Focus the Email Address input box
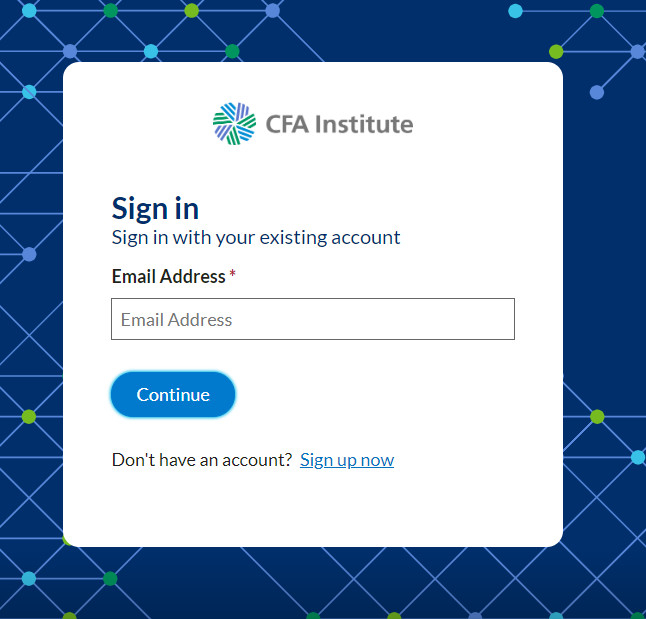The height and width of the screenshot is (619, 646). coord(313,319)
